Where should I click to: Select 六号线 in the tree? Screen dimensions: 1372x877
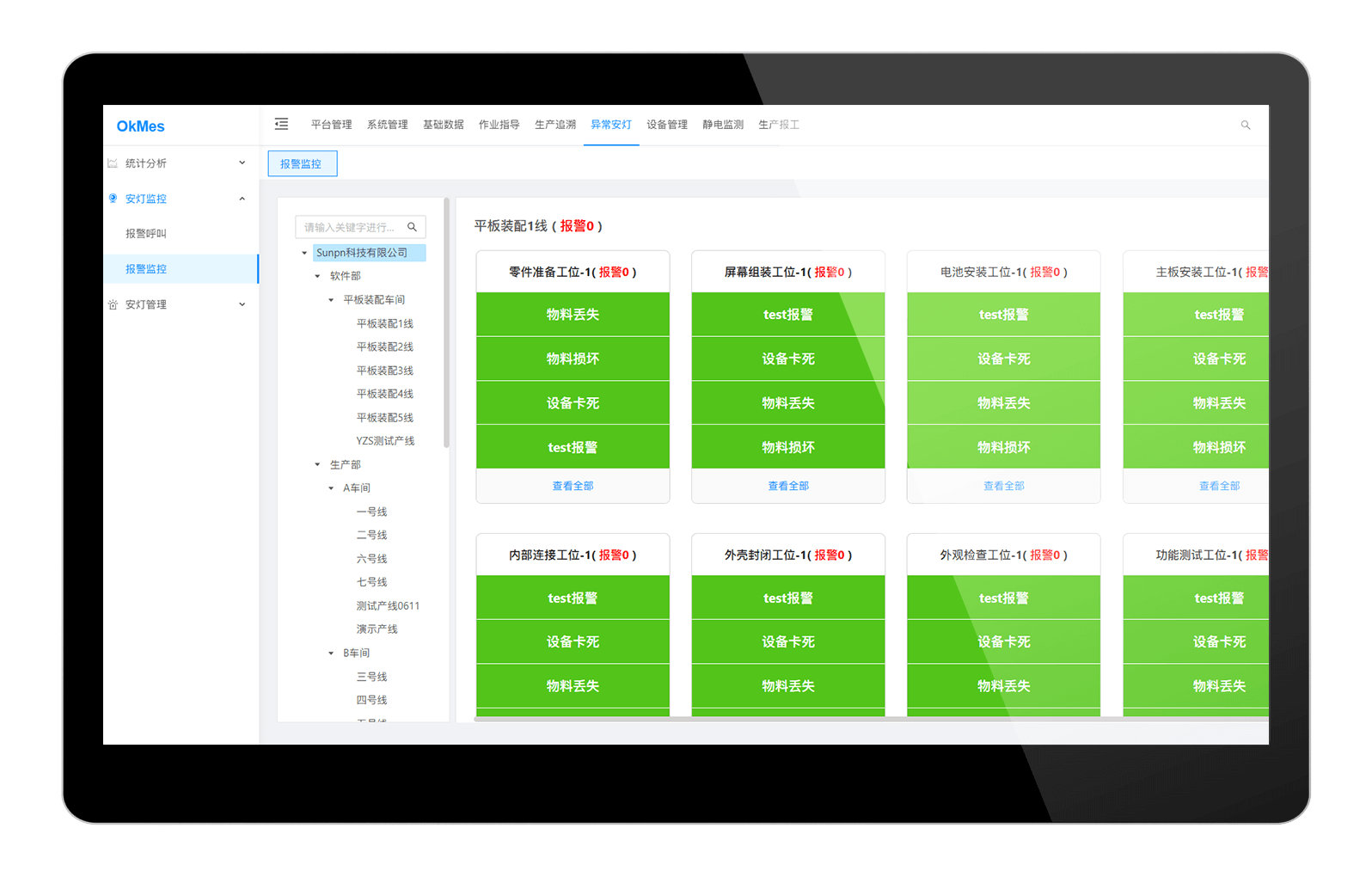tap(371, 559)
